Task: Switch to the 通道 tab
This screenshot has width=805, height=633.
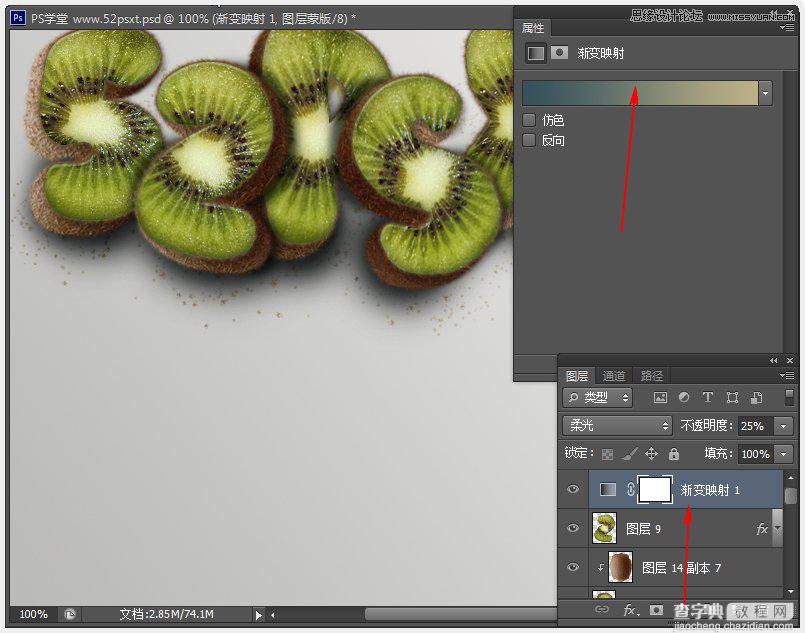Action: (x=614, y=376)
